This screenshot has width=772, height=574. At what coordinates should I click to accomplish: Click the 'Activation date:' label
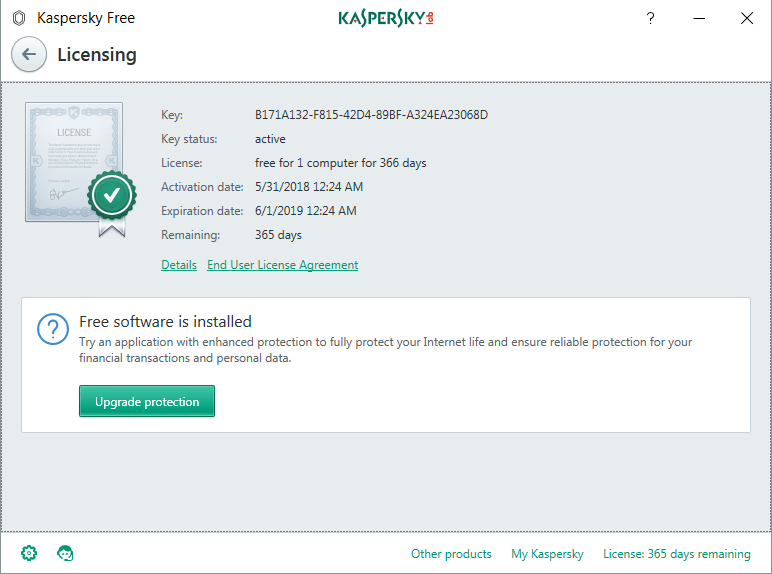(x=202, y=187)
